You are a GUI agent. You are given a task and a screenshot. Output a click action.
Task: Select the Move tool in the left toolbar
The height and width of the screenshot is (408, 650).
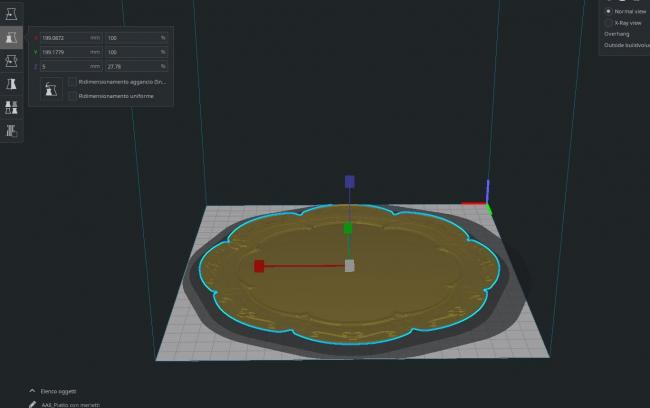coord(11,14)
